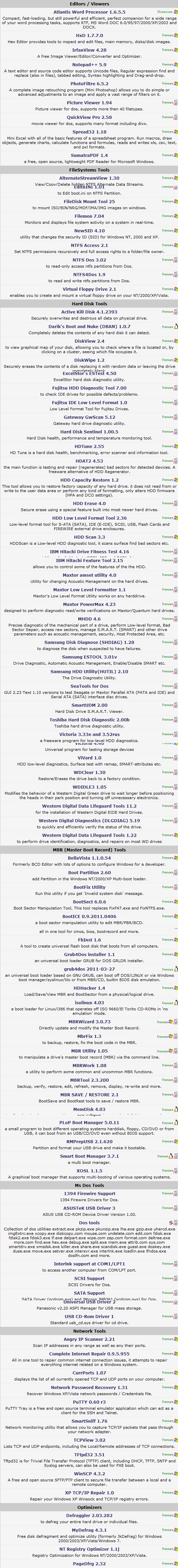178x1568 pixels.
Task: Click the Hard Disk Tools section header
Action: (89, 304)
